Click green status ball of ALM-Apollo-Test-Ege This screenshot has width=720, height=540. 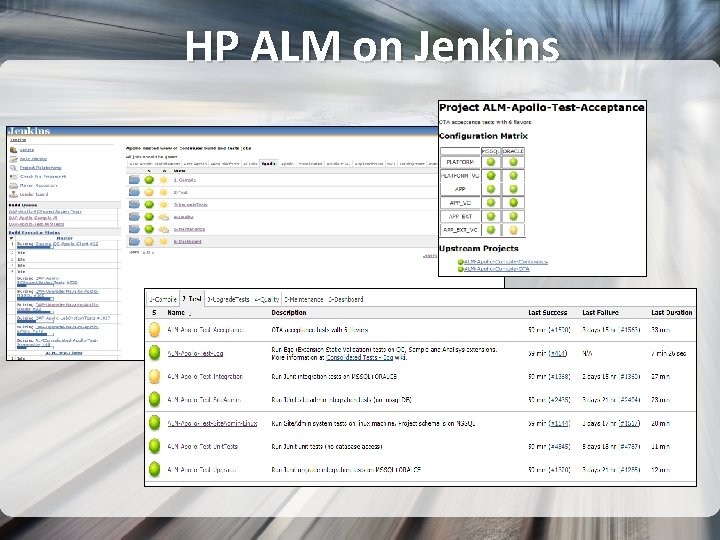(x=155, y=353)
